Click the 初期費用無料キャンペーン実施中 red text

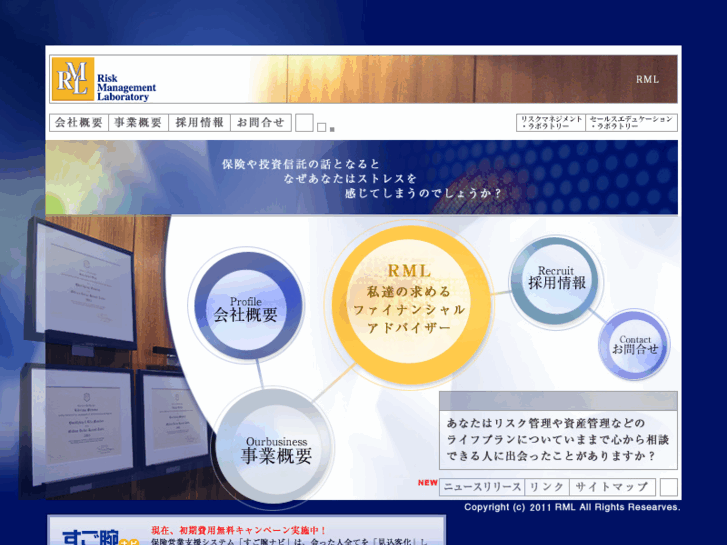(239, 530)
